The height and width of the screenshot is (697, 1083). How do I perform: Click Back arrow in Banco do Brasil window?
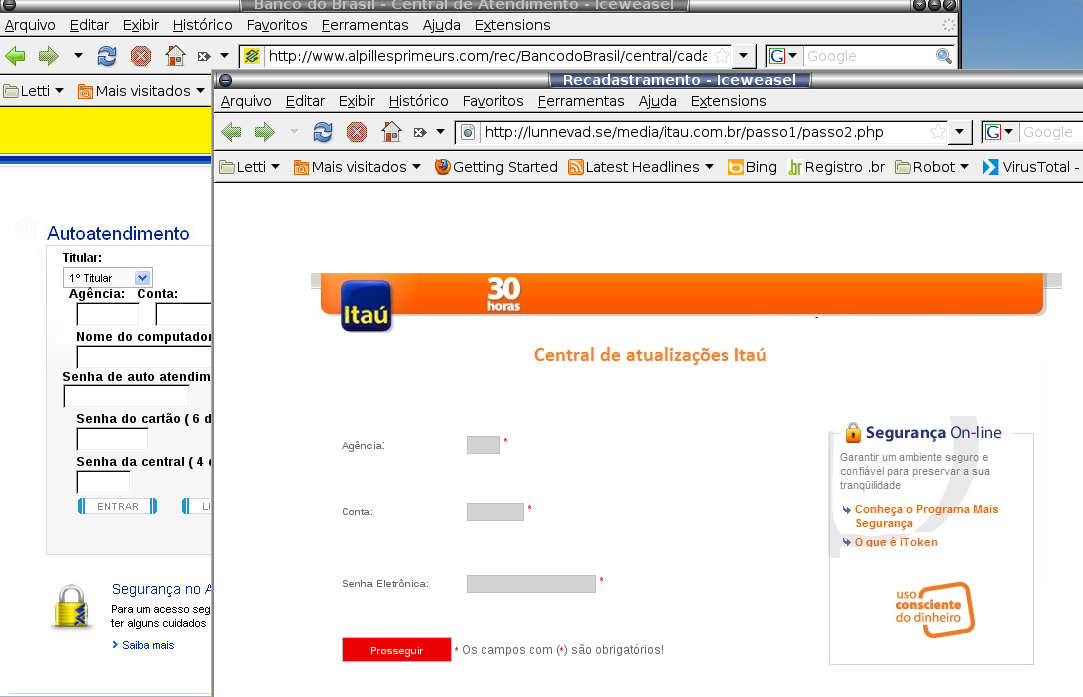pyautogui.click(x=15, y=55)
